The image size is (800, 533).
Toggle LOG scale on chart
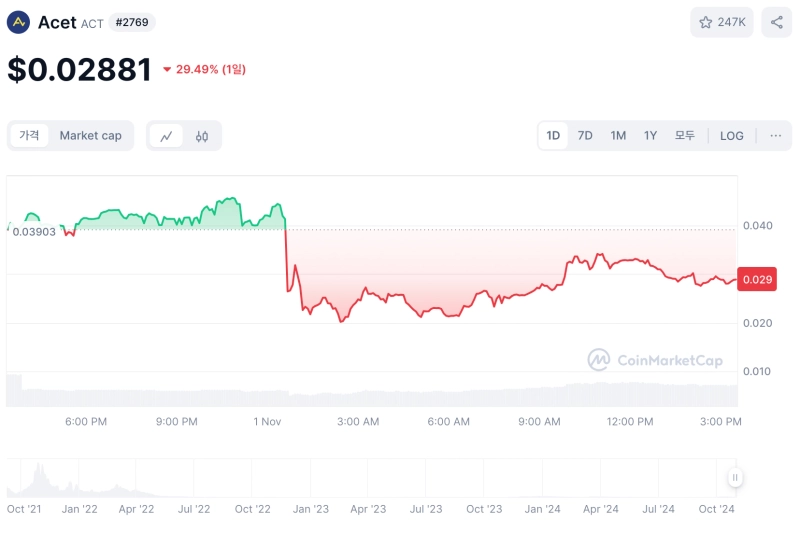click(732, 136)
